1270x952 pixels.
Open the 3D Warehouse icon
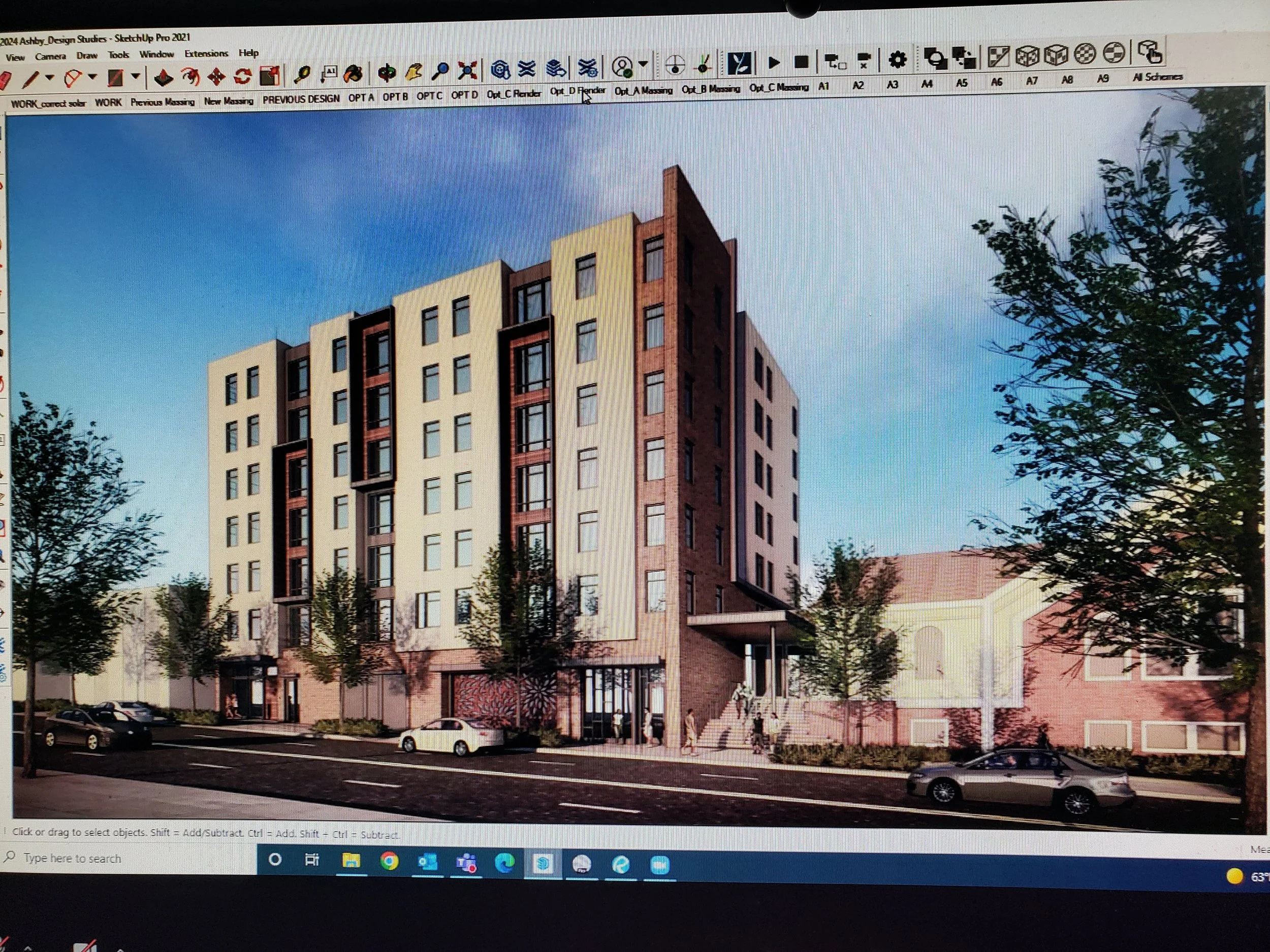501,70
